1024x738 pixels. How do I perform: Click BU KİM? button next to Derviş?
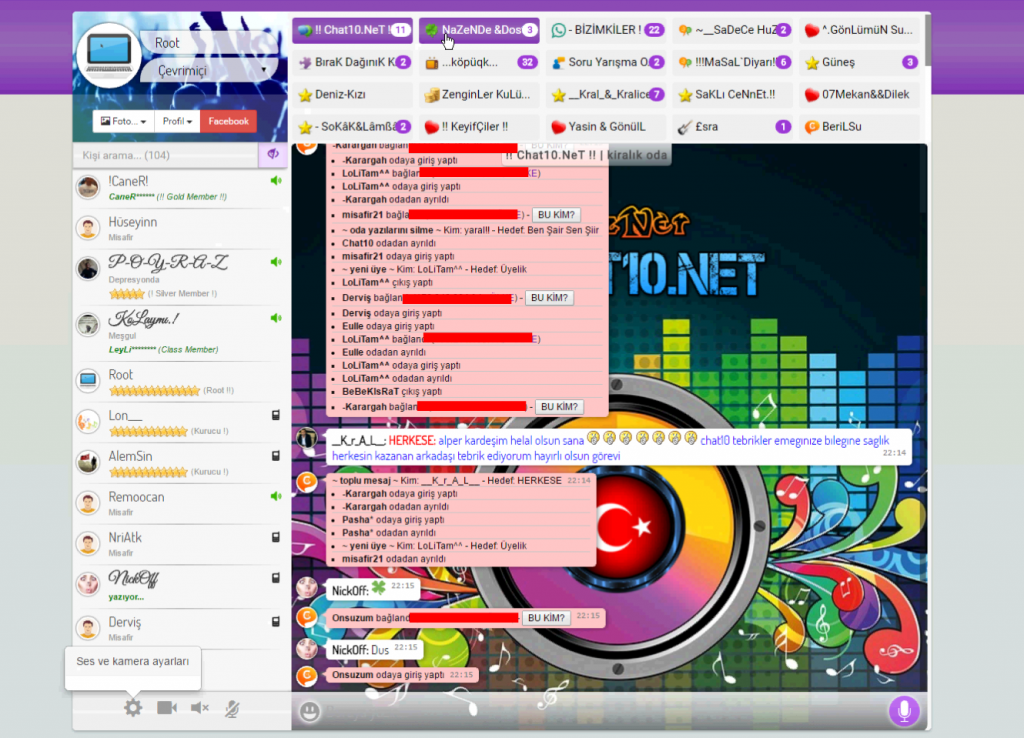[x=548, y=298]
